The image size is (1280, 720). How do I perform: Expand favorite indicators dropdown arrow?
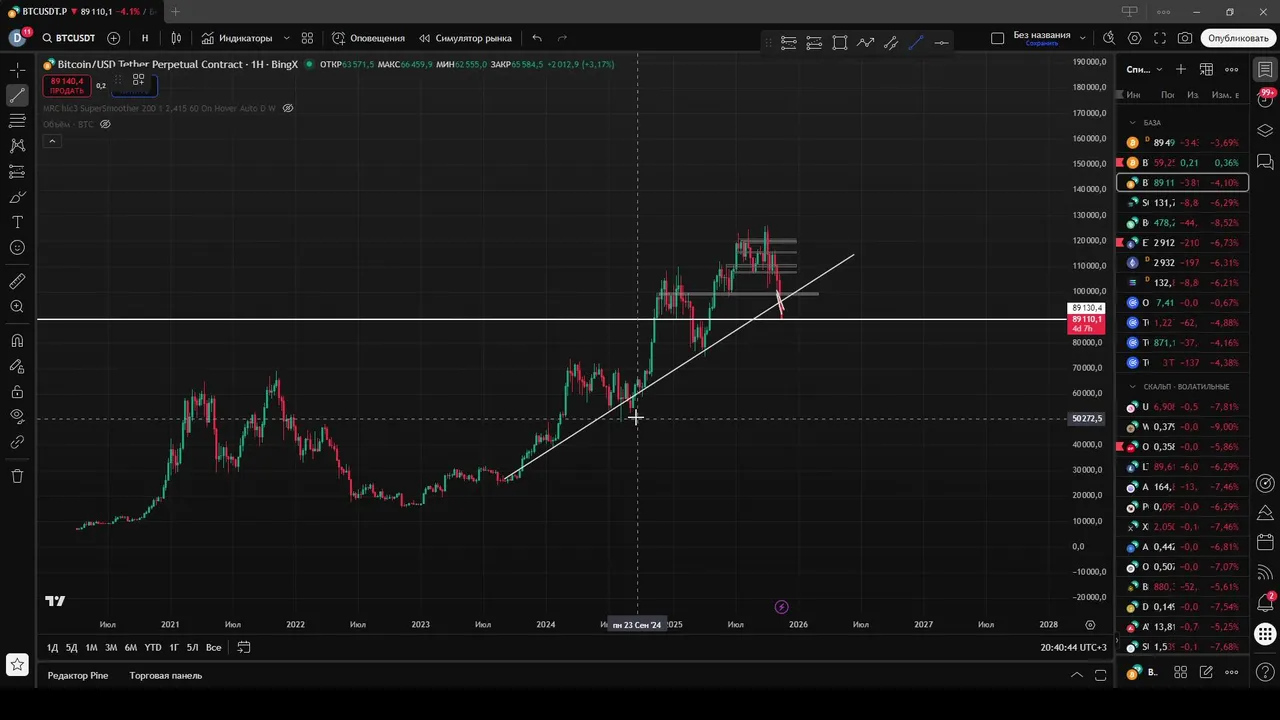point(286,38)
